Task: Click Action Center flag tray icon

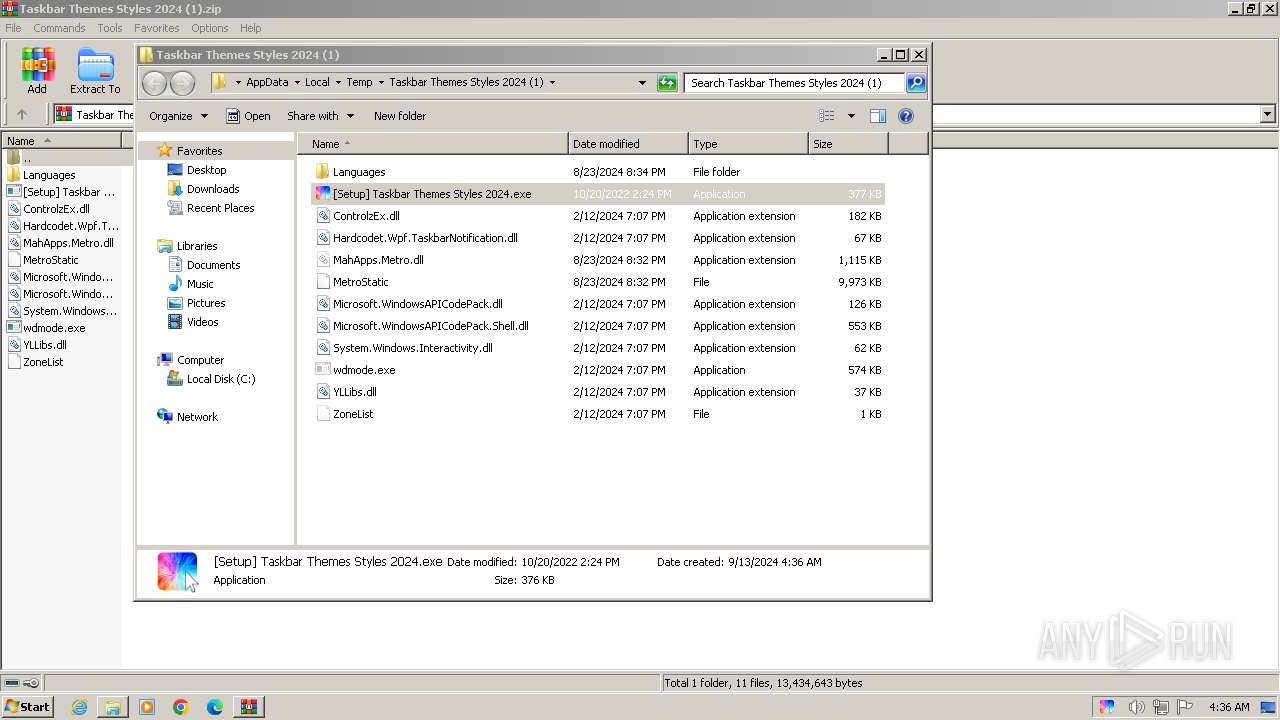Action: coord(1187,707)
